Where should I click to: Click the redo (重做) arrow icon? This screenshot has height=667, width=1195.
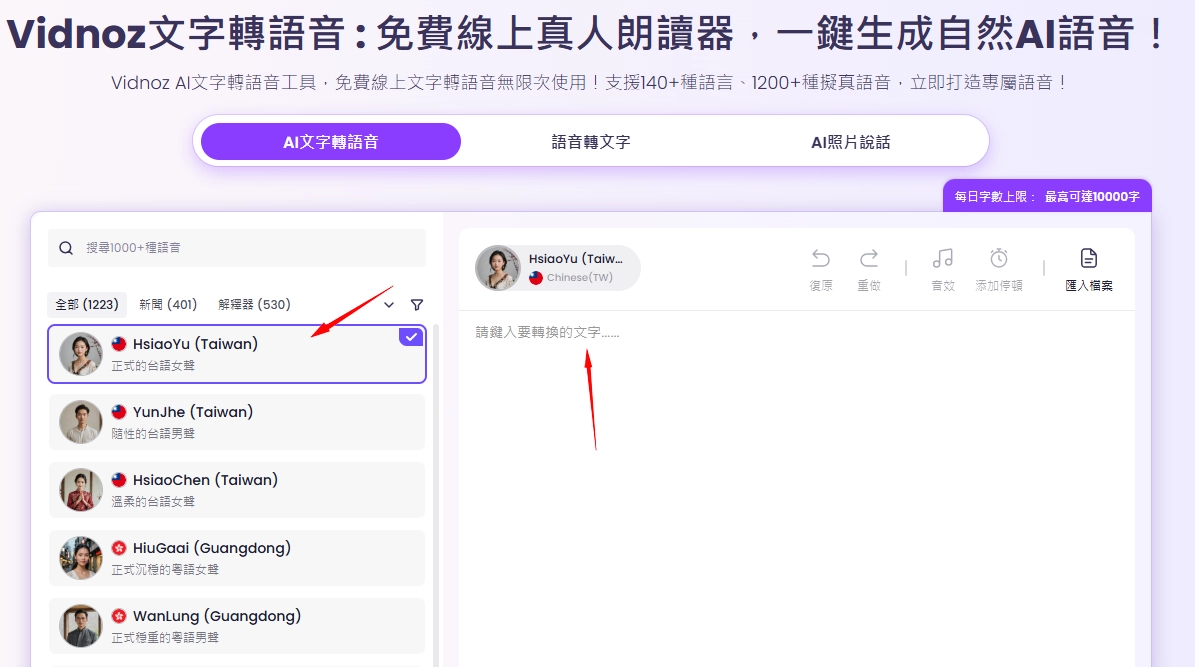[869, 259]
